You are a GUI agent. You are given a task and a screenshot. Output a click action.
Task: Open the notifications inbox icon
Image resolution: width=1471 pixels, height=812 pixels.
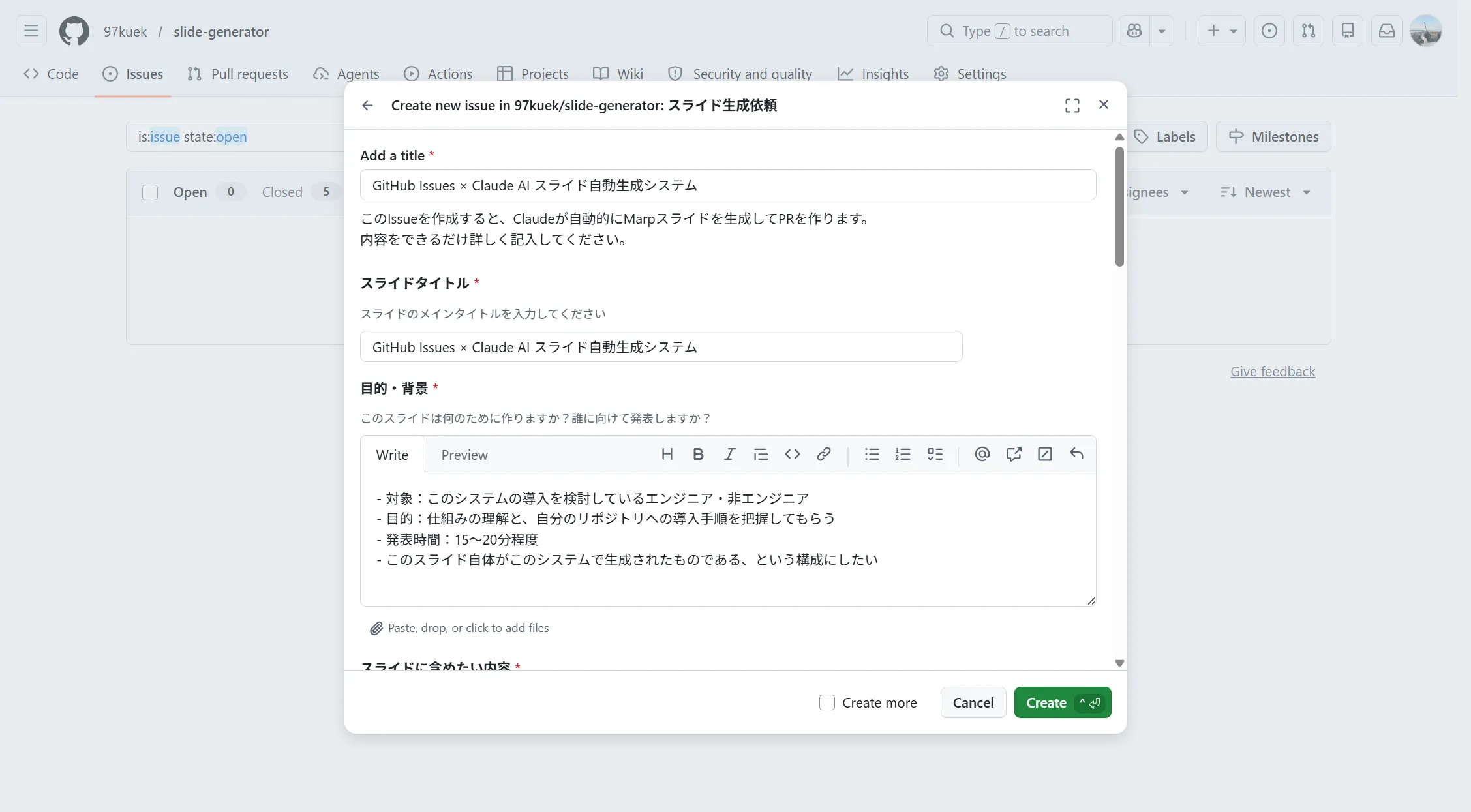pyautogui.click(x=1386, y=31)
